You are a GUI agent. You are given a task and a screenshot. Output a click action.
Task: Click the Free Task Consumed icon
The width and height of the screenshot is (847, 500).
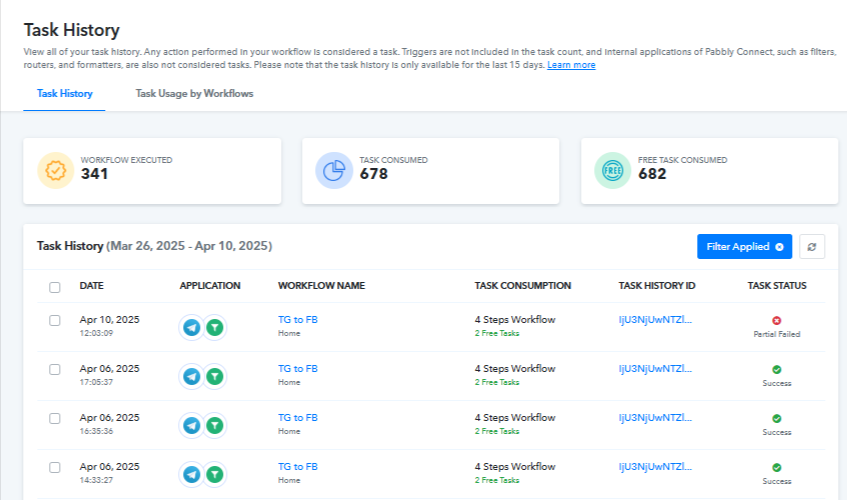pos(612,171)
